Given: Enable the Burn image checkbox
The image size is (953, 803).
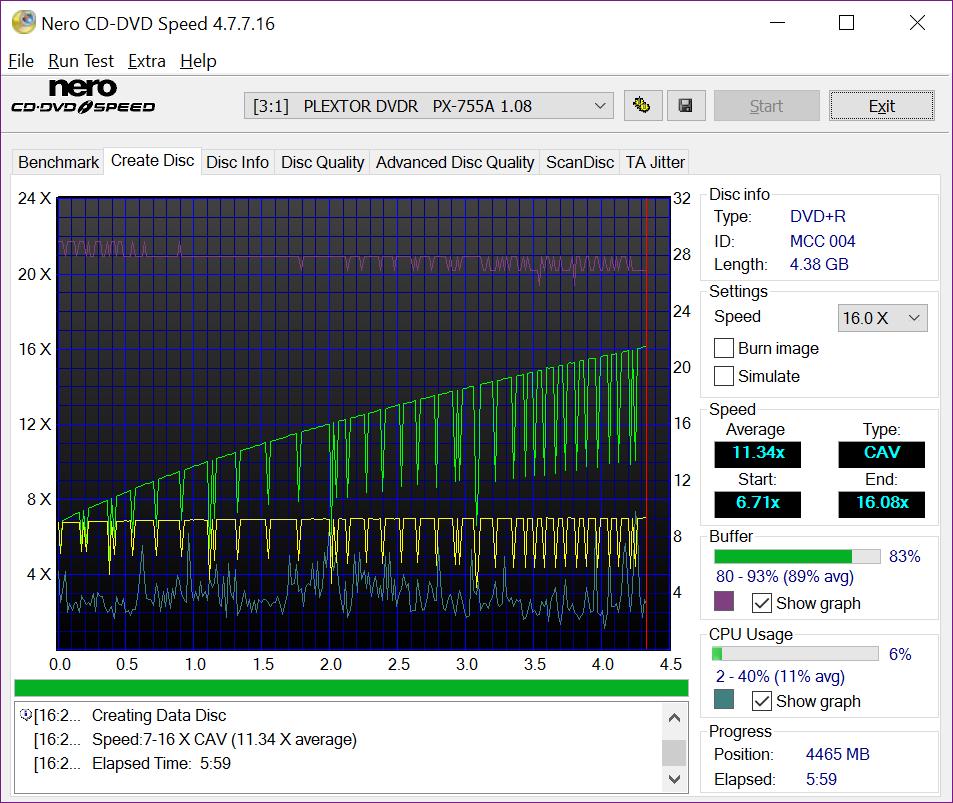Looking at the screenshot, I should (724, 348).
